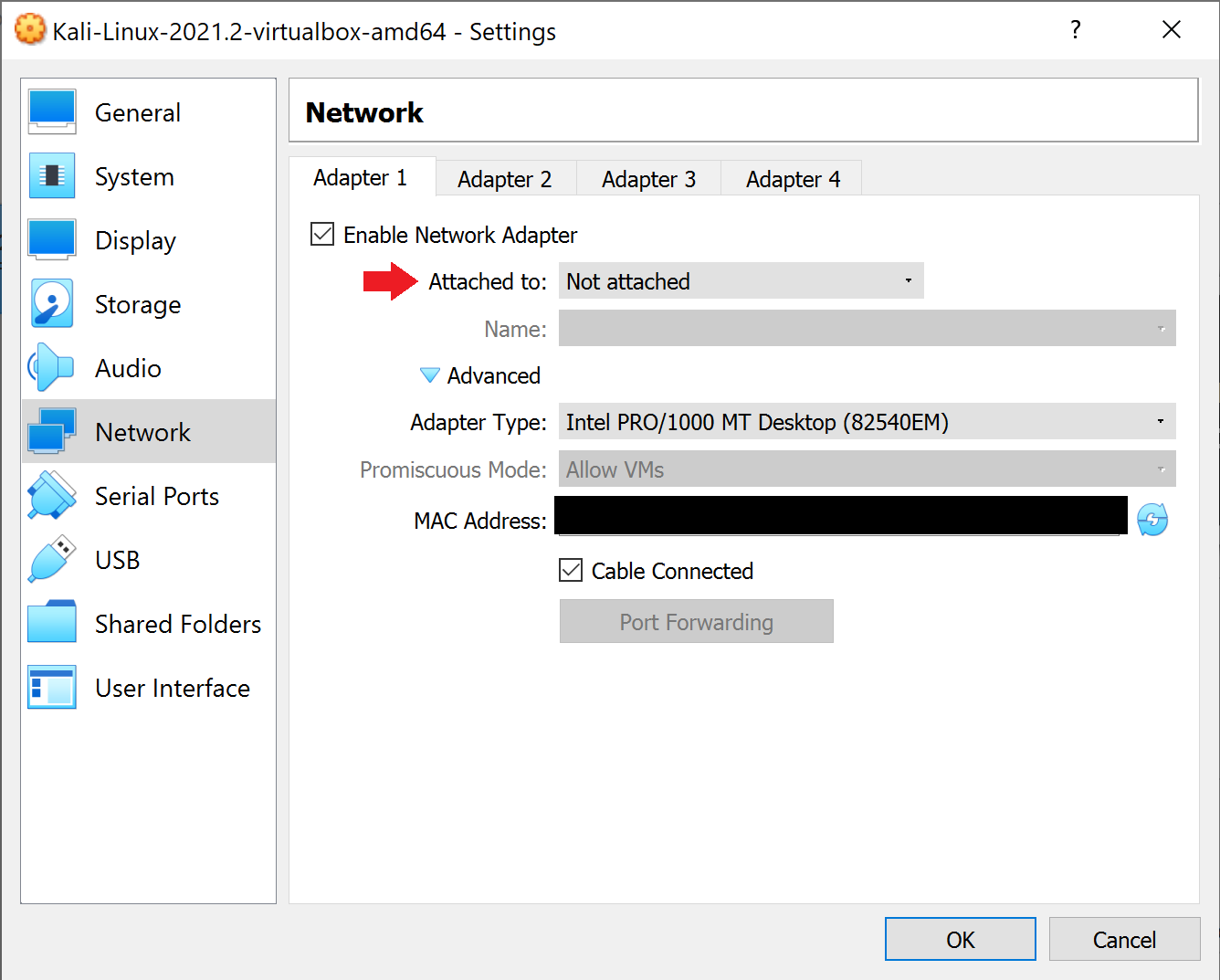Viewport: 1220px width, 980px height.
Task: Click the Serial Ports connector icon
Action: [x=52, y=496]
